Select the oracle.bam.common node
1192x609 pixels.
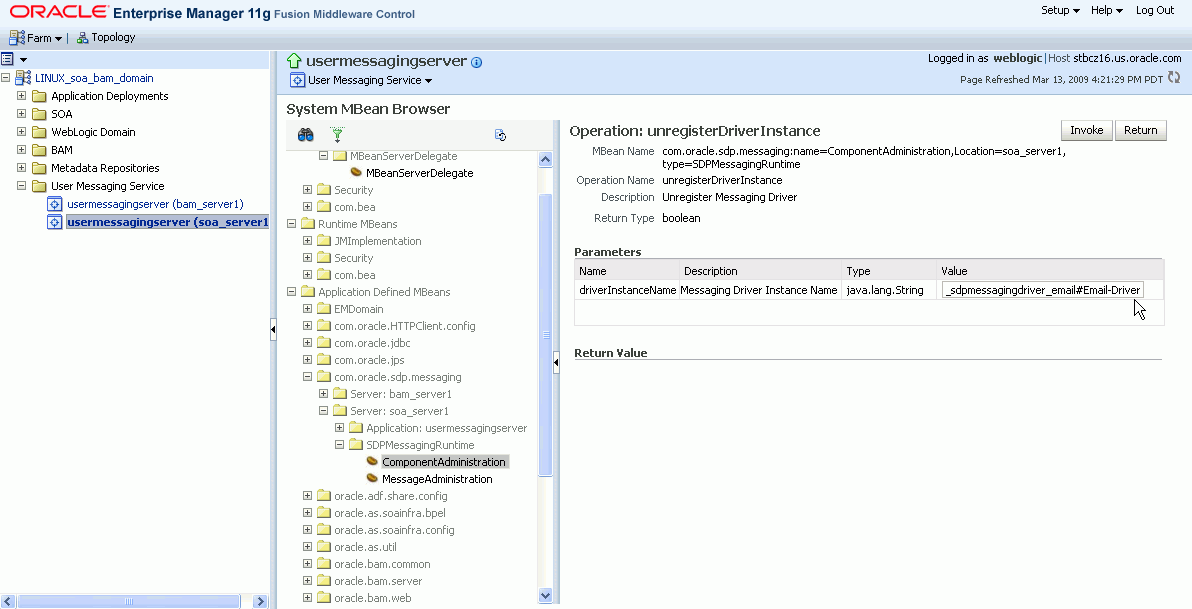[x=382, y=564]
